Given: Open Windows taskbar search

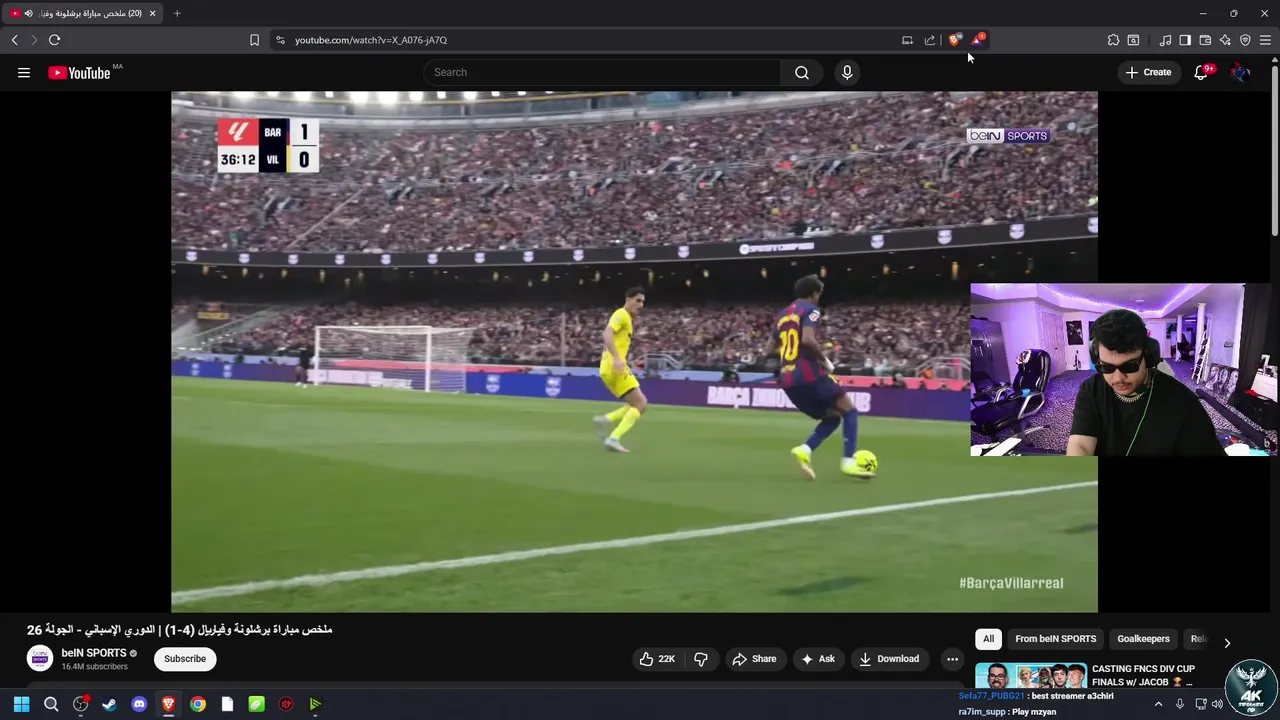Looking at the screenshot, I should [x=51, y=704].
